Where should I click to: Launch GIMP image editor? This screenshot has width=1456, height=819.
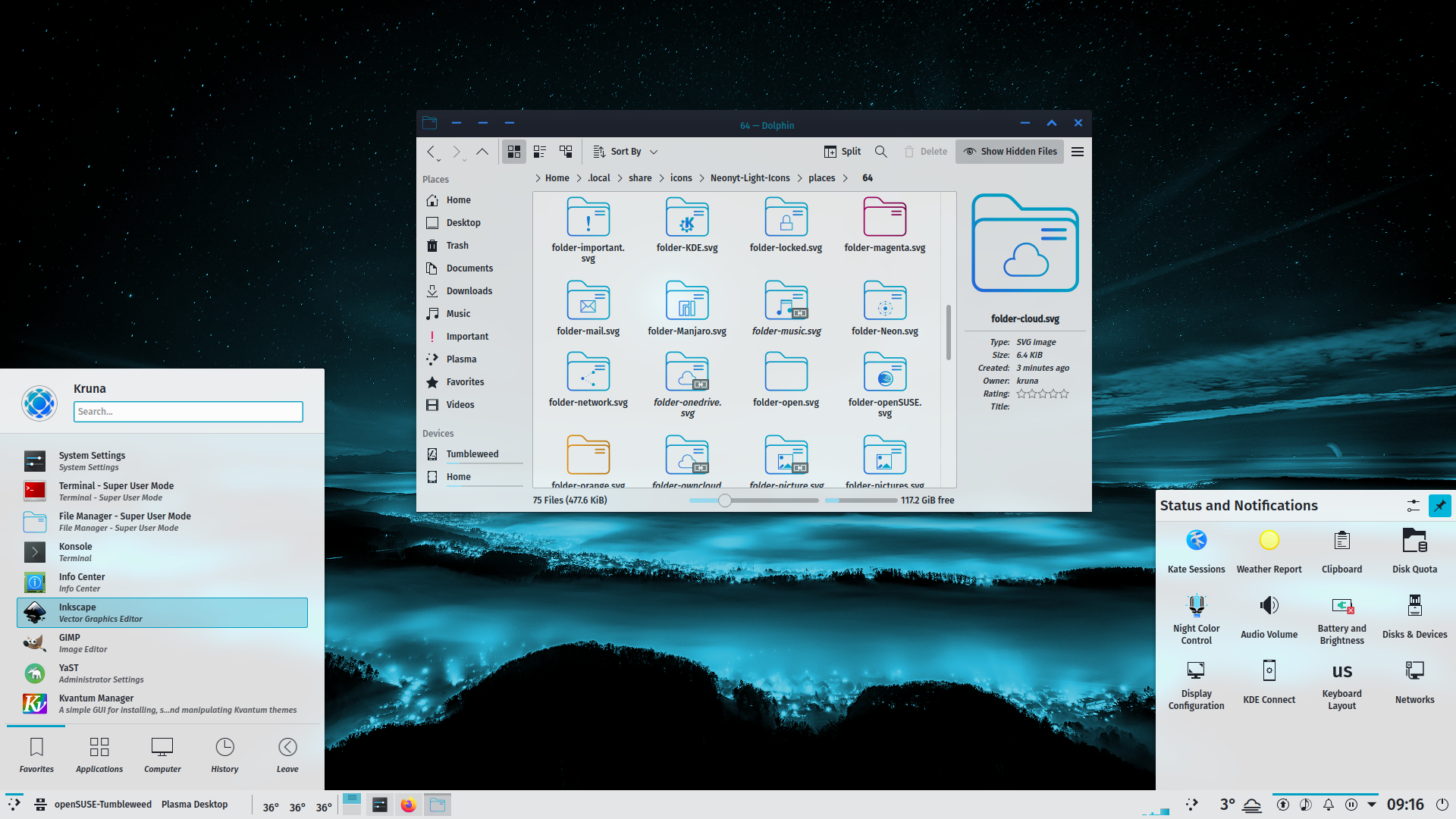click(162, 643)
